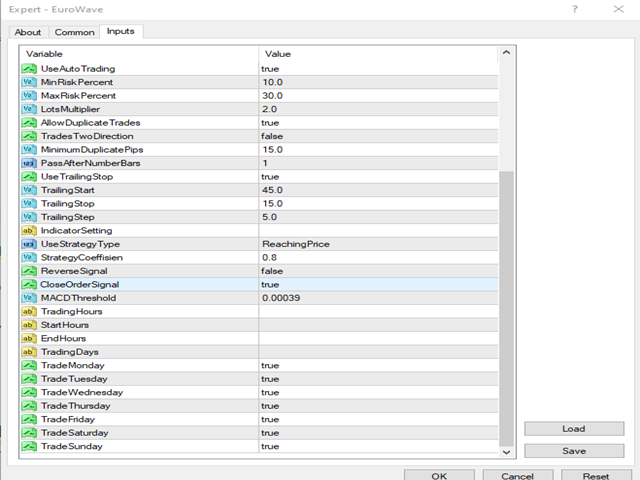
Task: Switch to the Common tab
Action: point(74,32)
